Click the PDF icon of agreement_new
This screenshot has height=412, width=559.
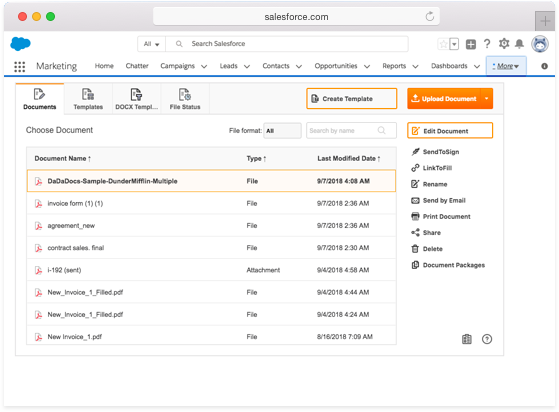(x=39, y=226)
